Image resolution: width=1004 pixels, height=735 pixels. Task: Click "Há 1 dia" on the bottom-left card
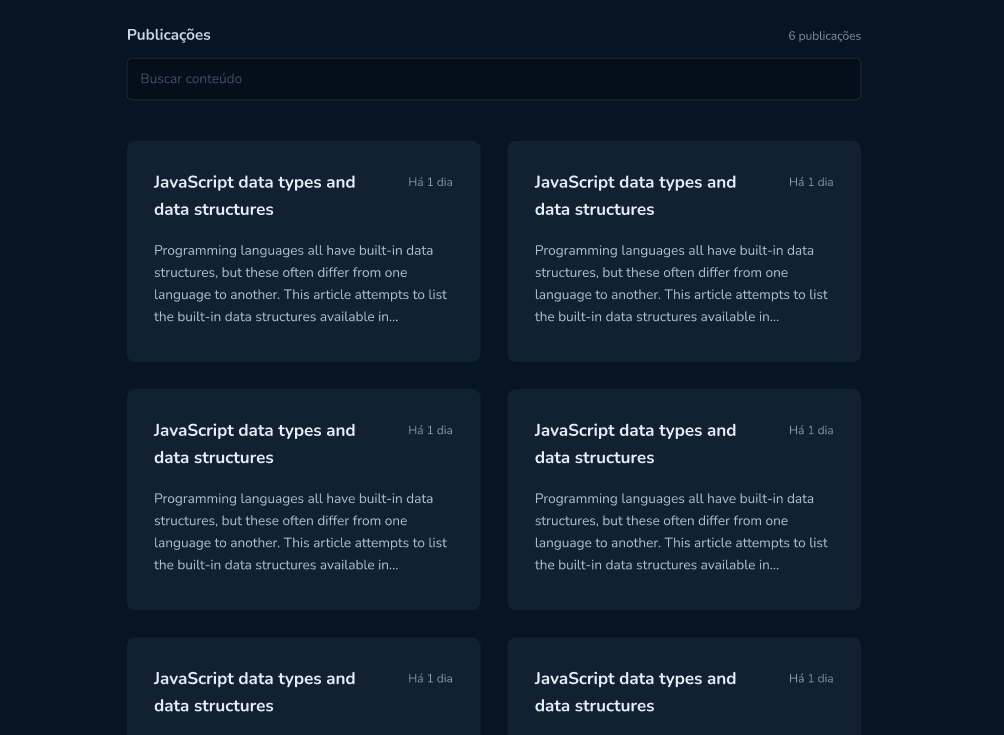click(x=430, y=679)
